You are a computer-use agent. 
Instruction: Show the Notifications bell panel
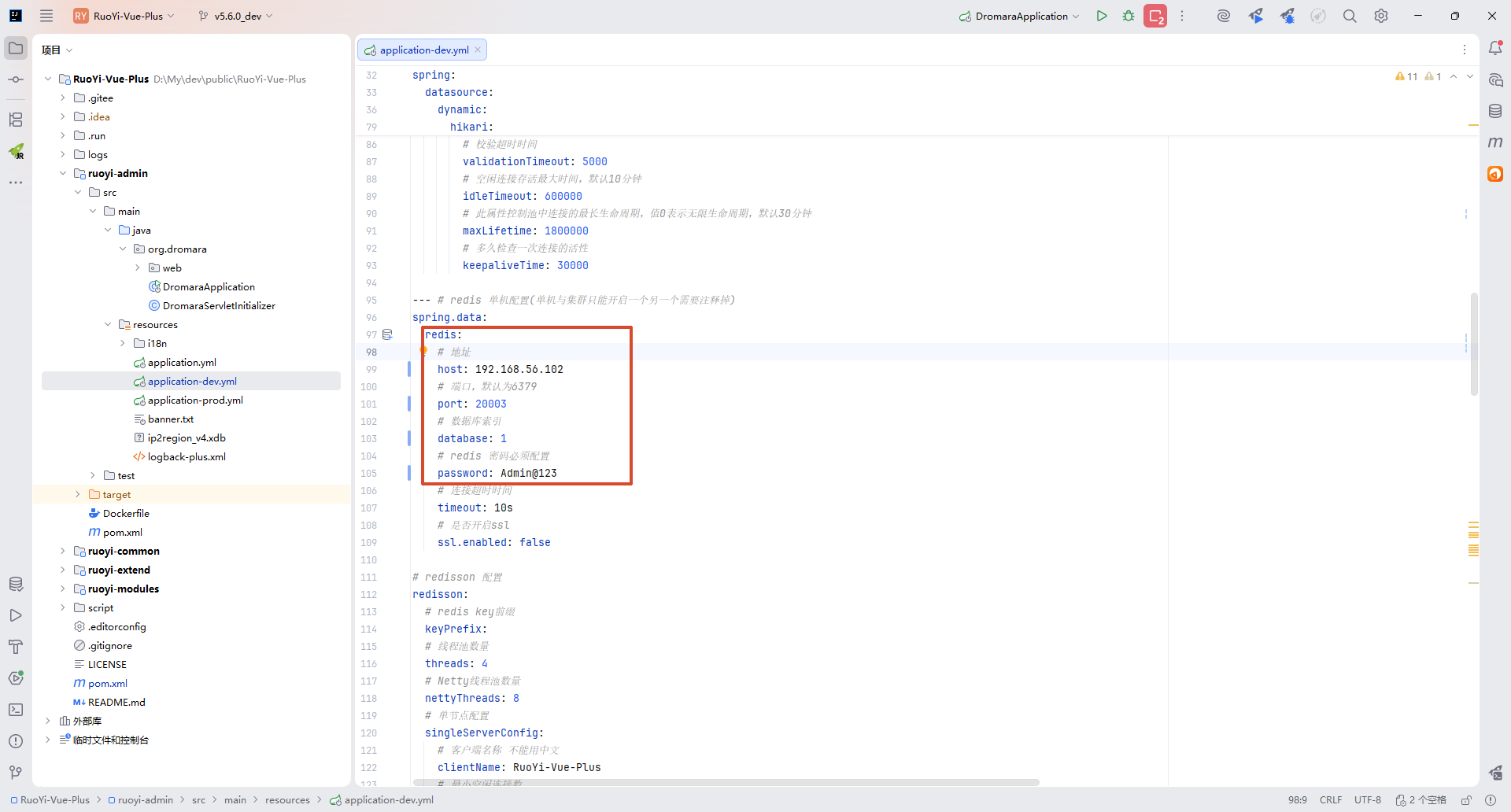[x=1495, y=49]
